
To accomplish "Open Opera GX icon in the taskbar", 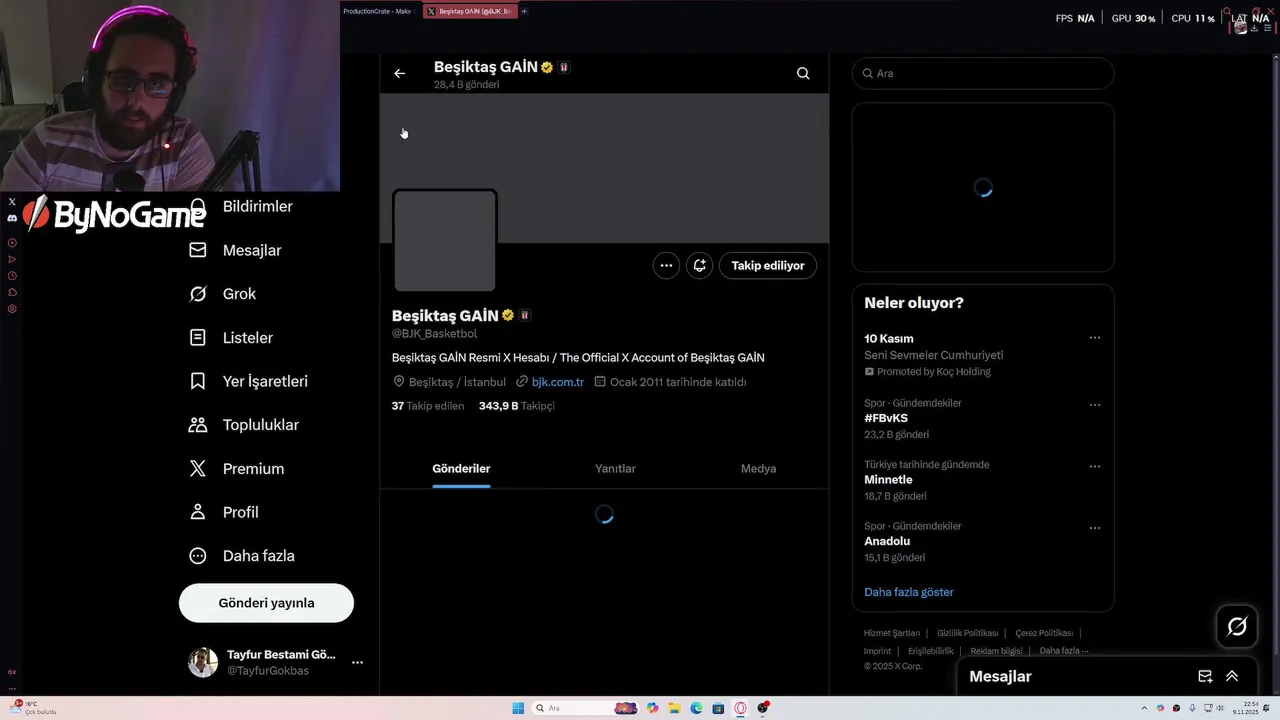I will (x=741, y=708).
